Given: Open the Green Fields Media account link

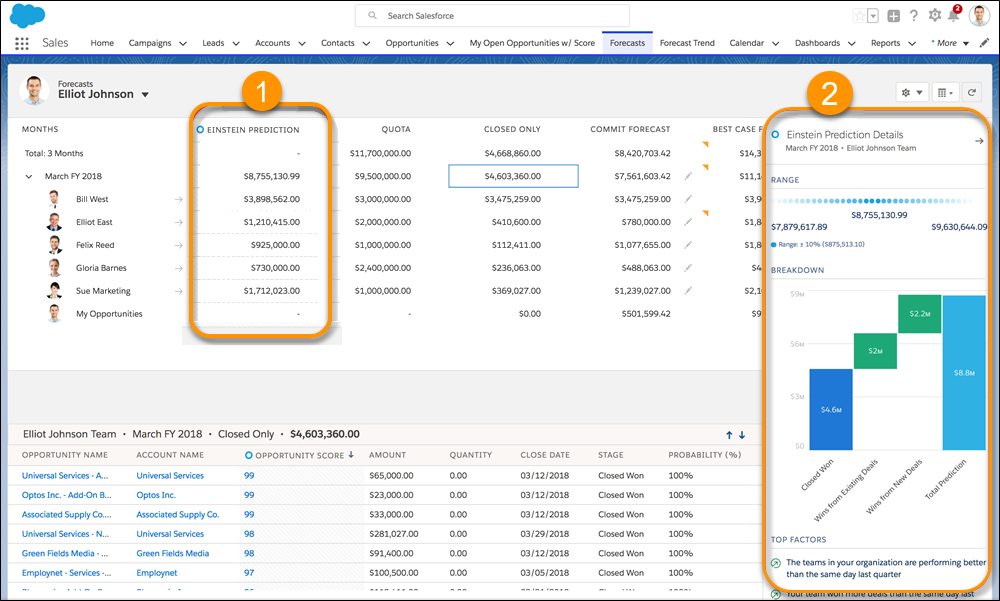Looking at the screenshot, I should 172,554.
